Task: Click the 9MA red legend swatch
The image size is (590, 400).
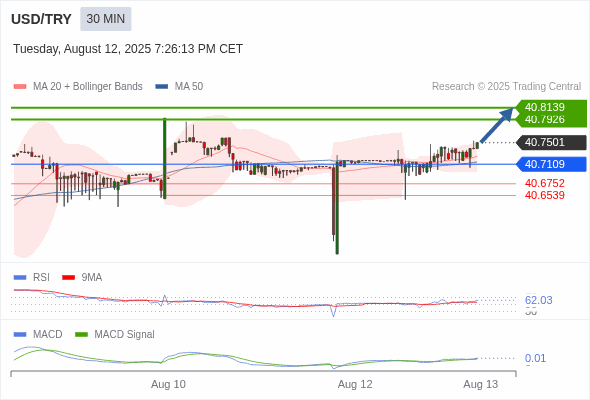Action: tap(68, 278)
